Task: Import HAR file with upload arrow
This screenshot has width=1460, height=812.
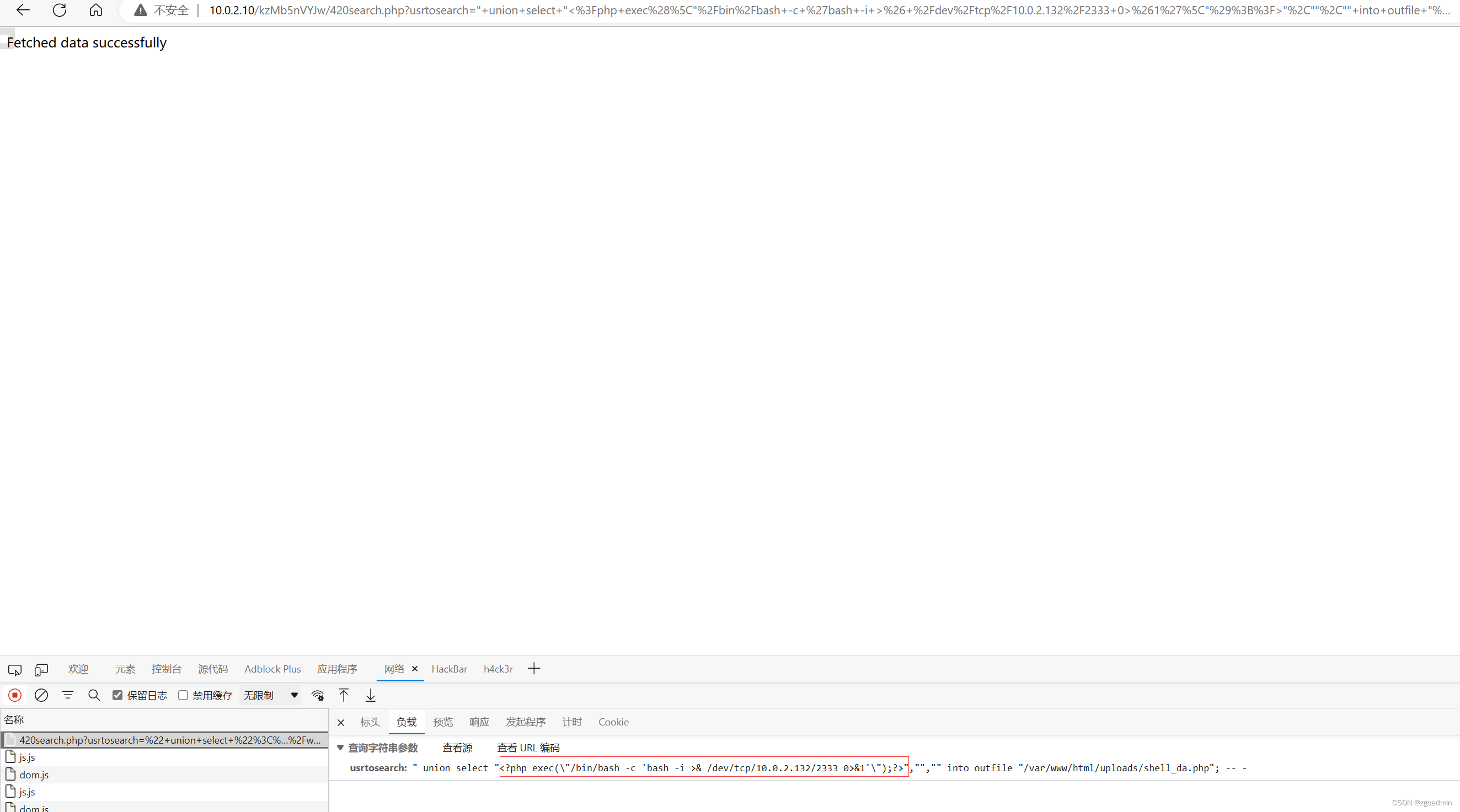Action: coord(344,695)
